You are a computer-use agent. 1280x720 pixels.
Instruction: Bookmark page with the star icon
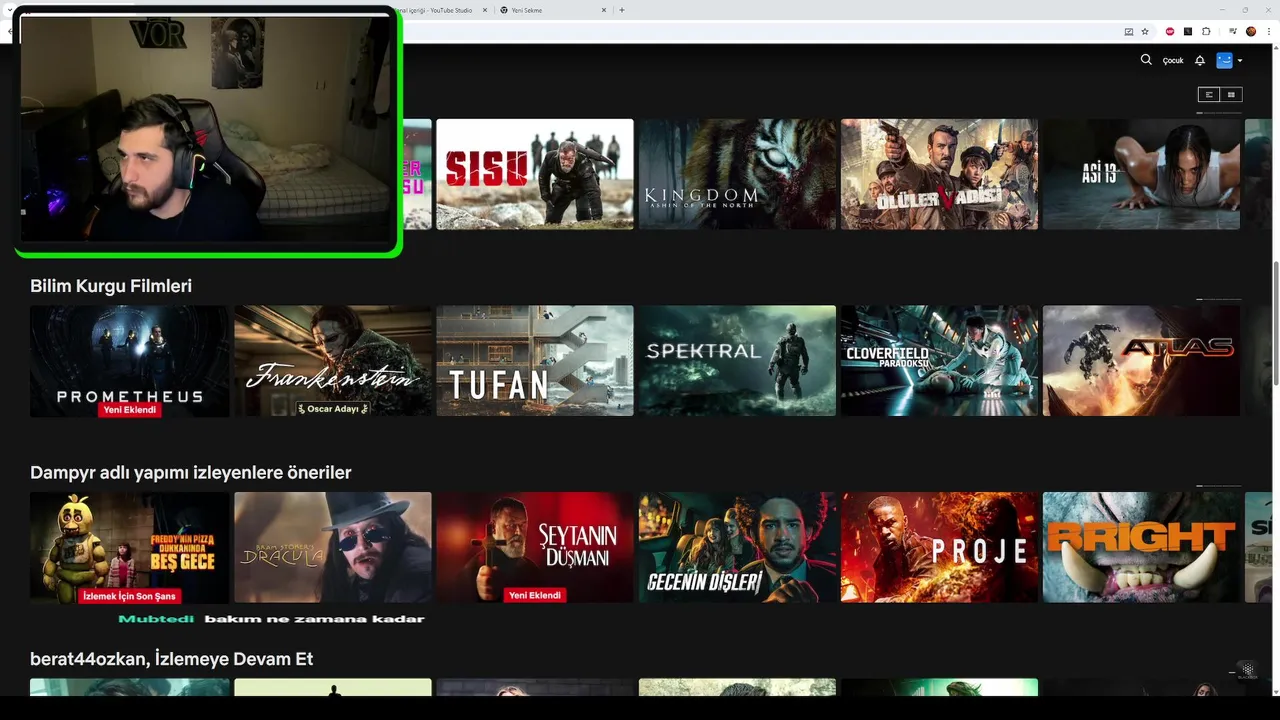click(1145, 31)
